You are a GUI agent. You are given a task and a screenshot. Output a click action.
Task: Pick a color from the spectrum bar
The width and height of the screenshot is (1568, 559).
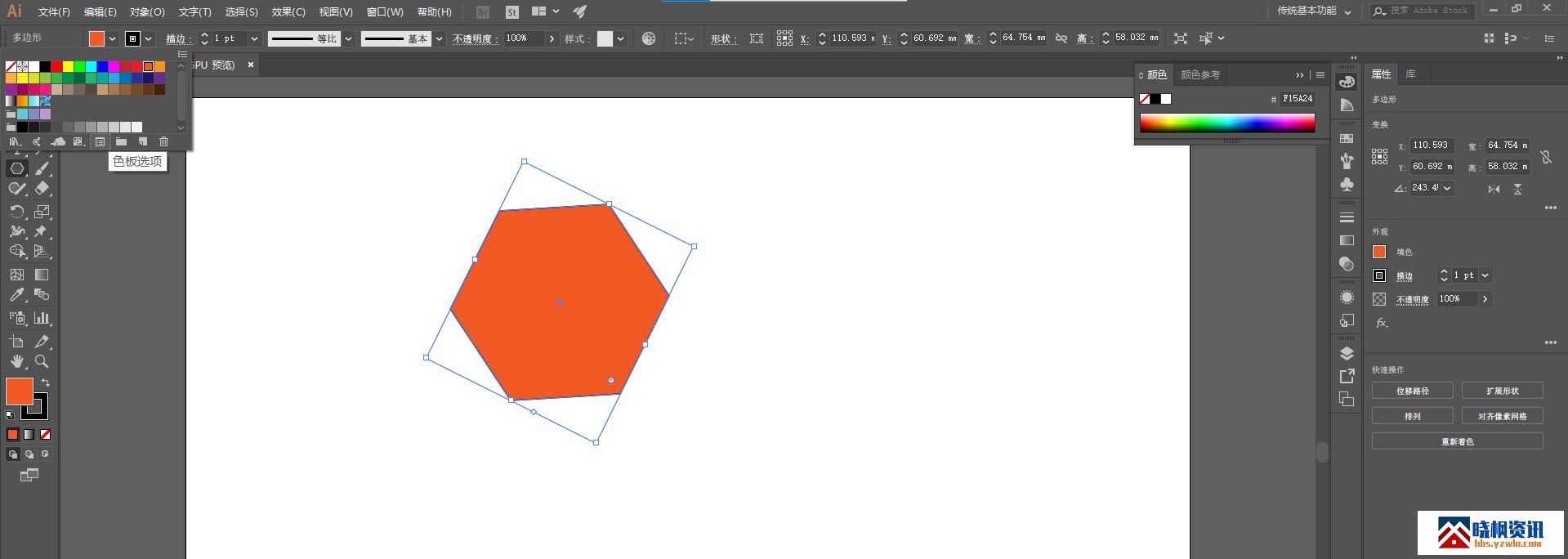coord(1227,123)
